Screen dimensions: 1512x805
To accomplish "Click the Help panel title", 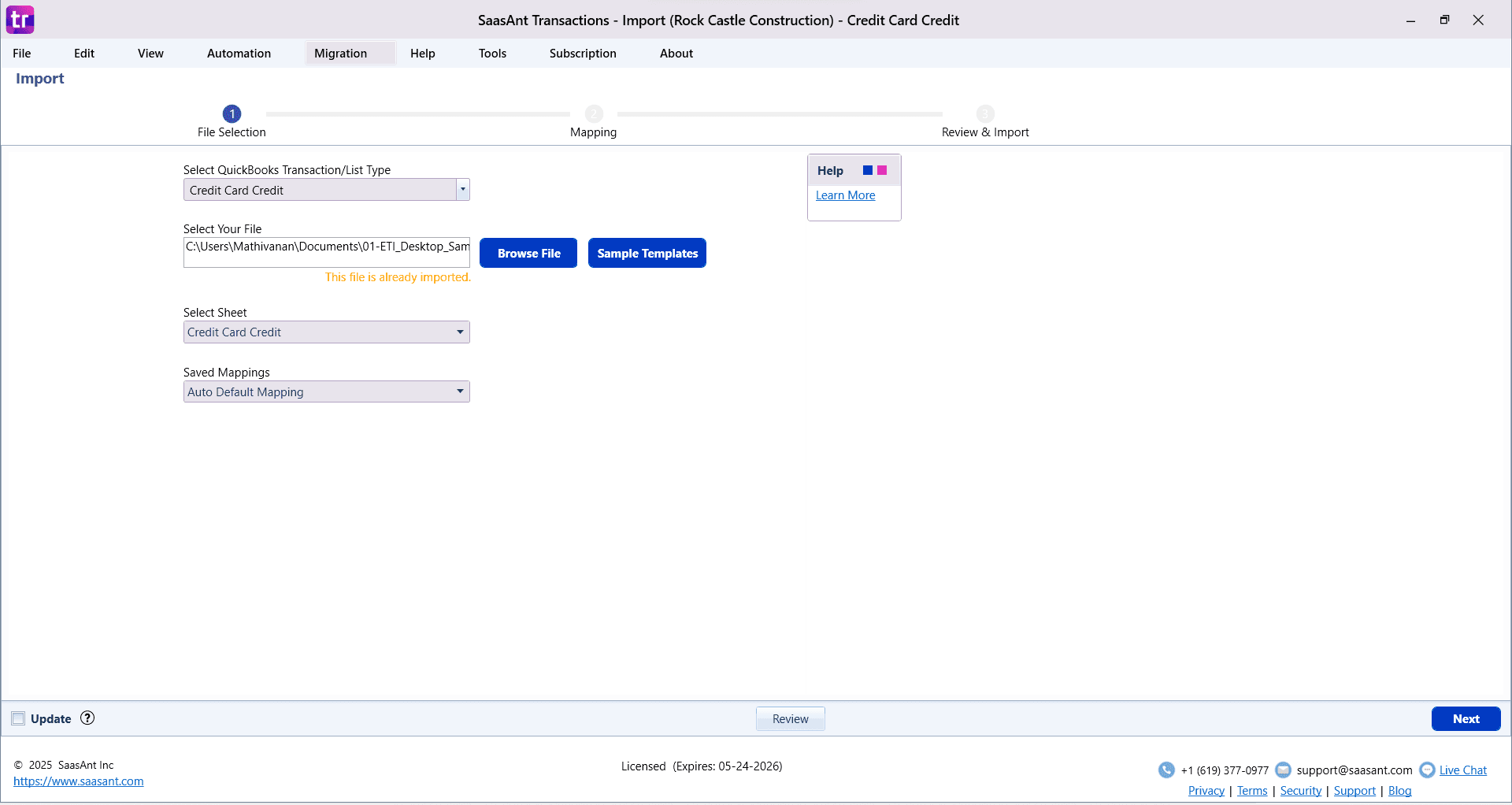I will point(830,171).
